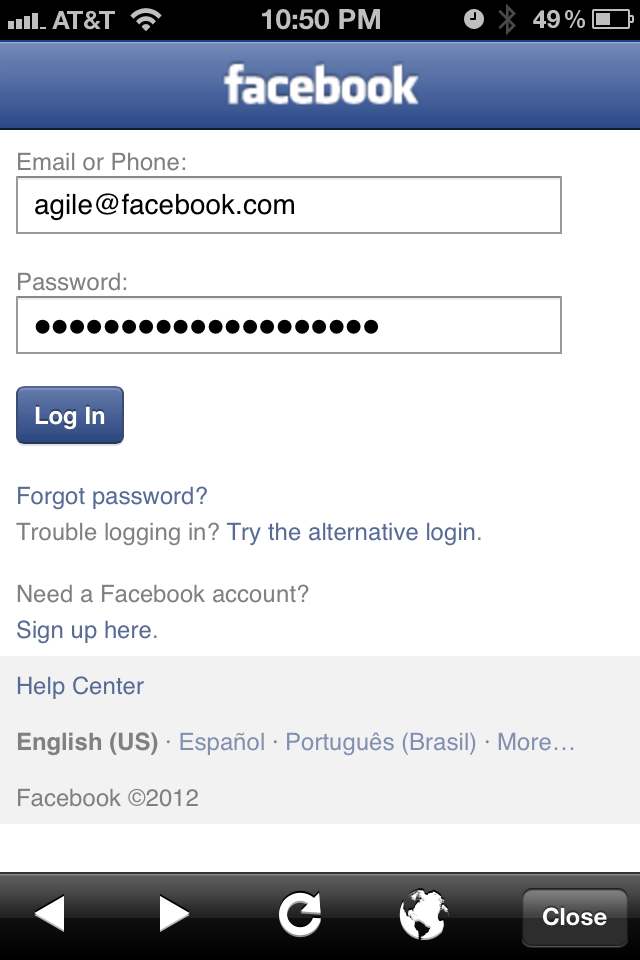This screenshot has height=960, width=640.
Task: Open the Sign up here link
Action: 86,630
